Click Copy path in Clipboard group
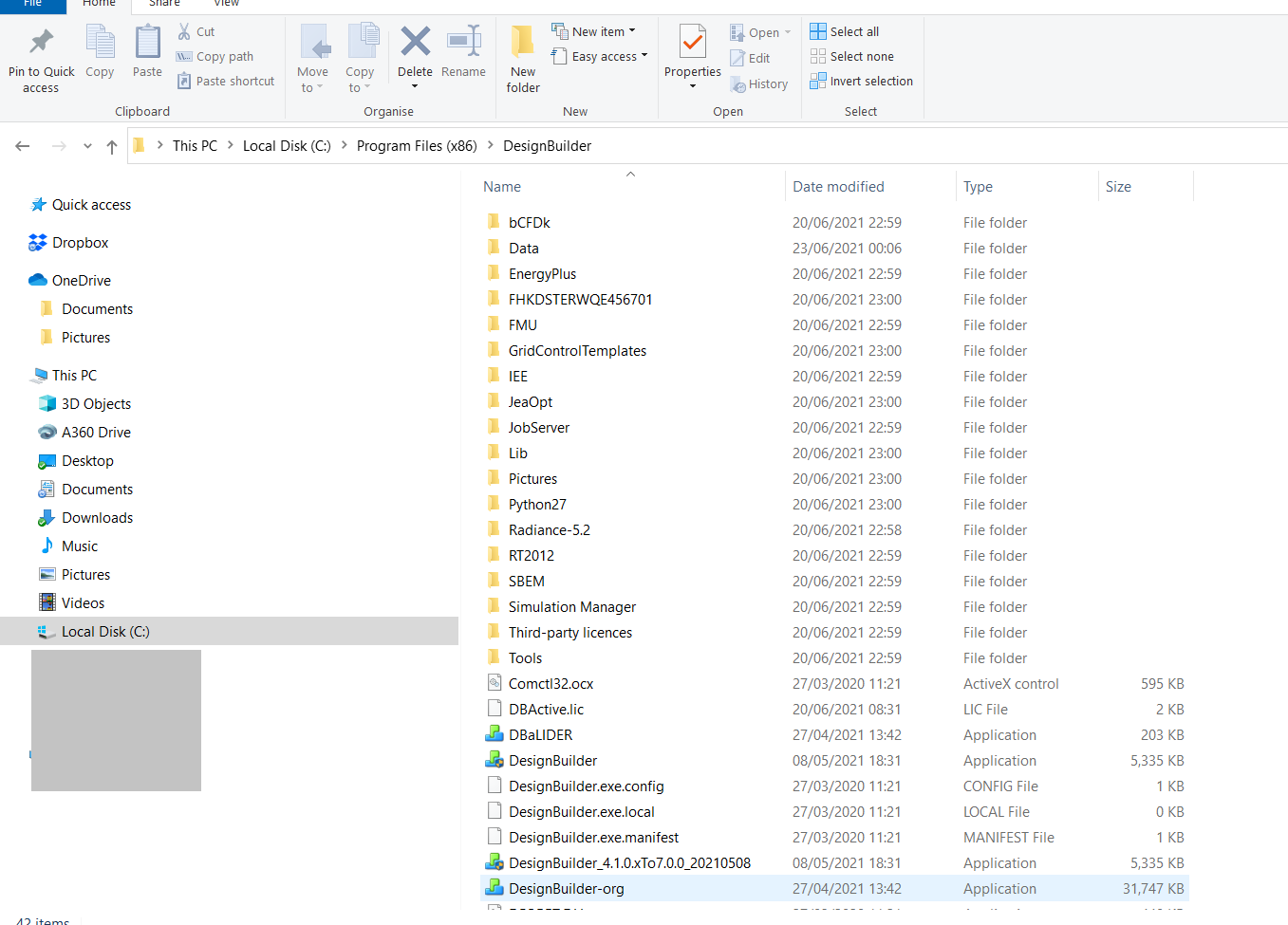Viewport: 1288px width, 925px height. pos(215,57)
